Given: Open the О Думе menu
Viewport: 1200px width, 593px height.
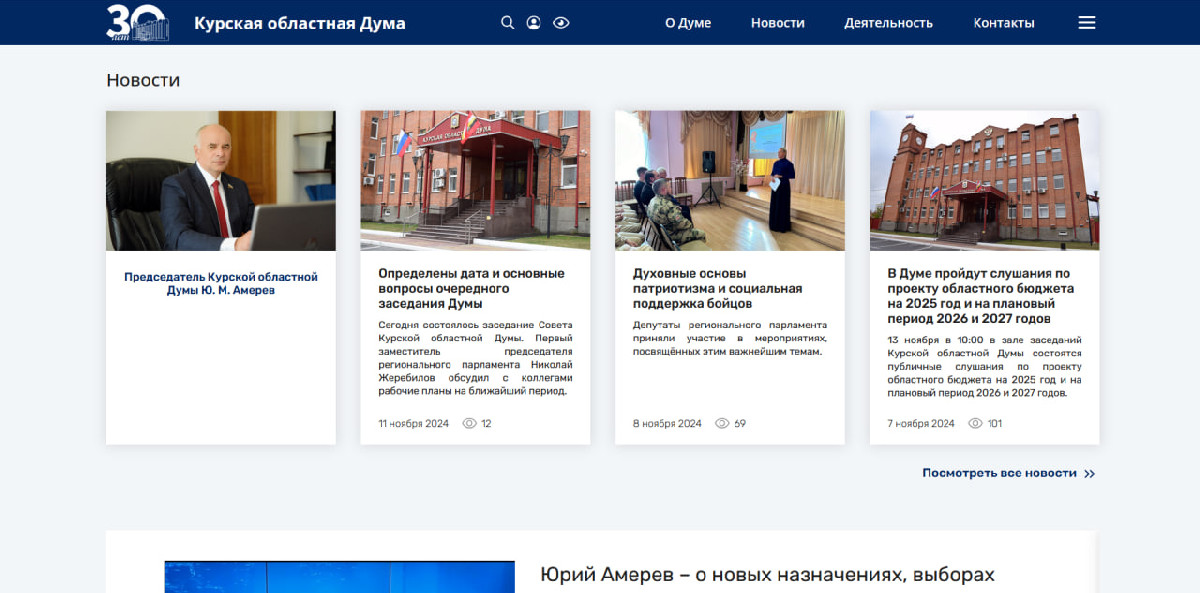Looking at the screenshot, I should tap(688, 23).
